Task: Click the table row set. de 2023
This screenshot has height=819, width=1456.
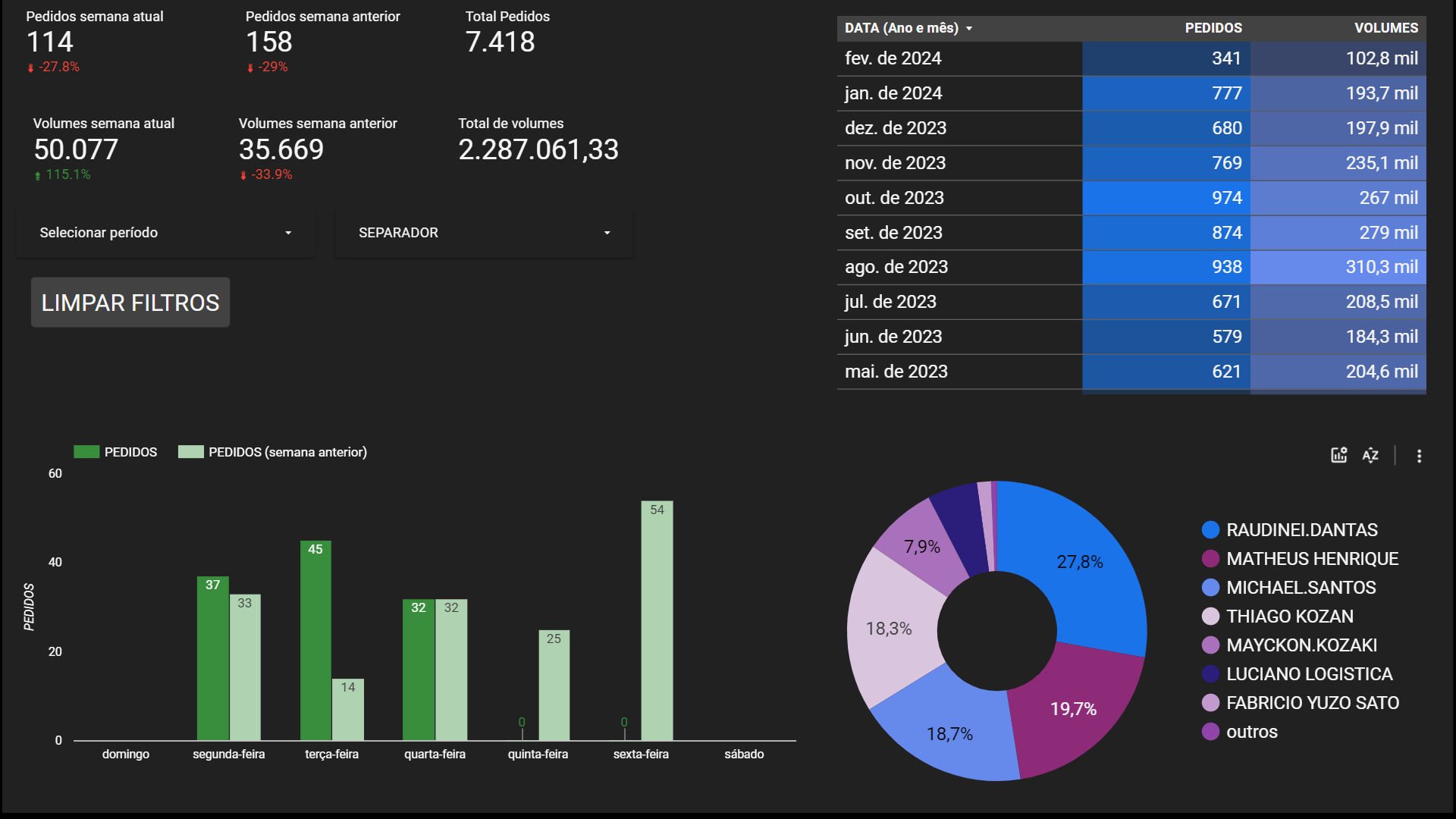Action: [1131, 233]
